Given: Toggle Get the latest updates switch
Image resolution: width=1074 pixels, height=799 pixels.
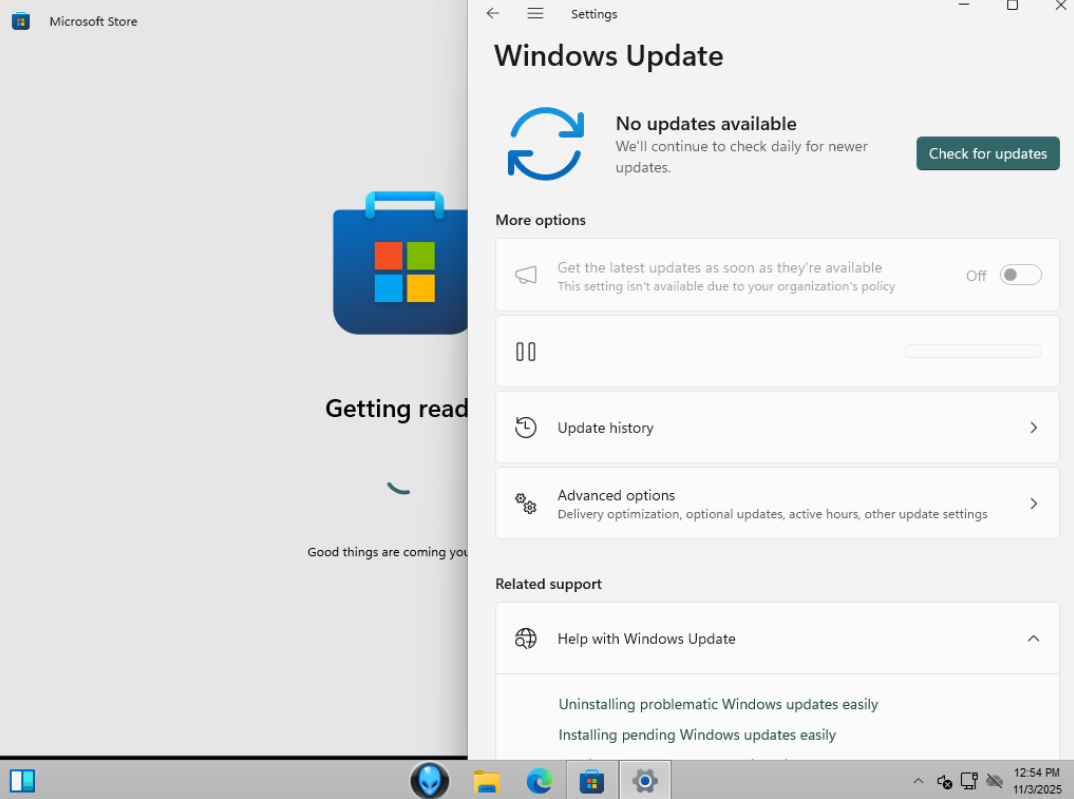Looking at the screenshot, I should [x=1020, y=275].
